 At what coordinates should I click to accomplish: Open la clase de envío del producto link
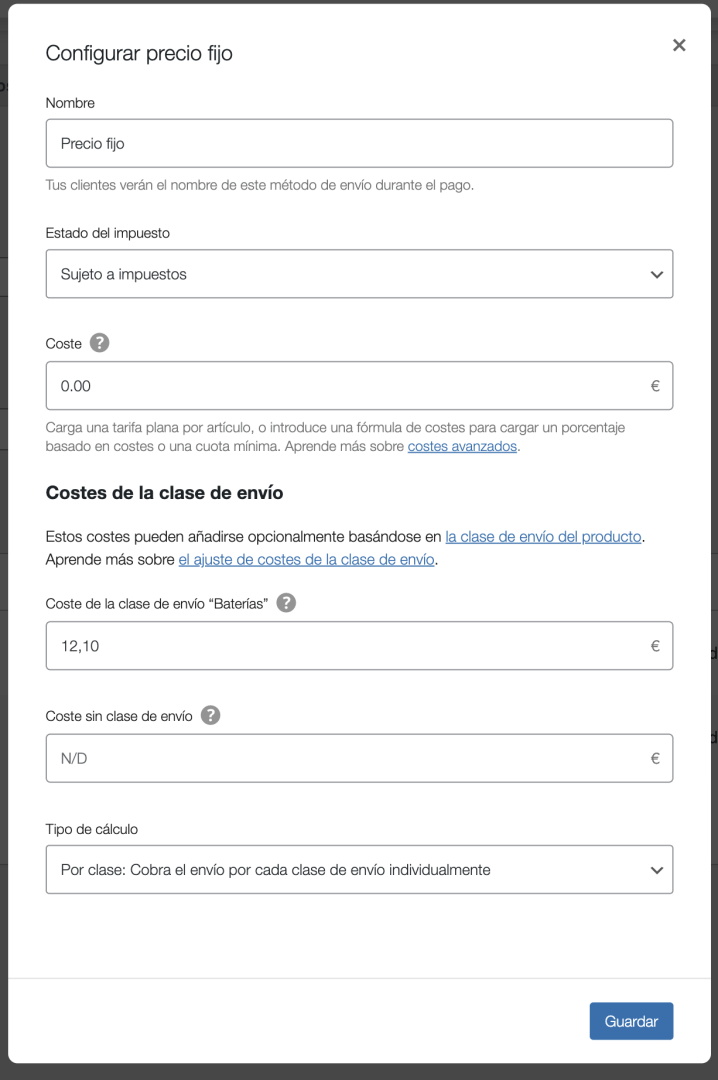tap(543, 537)
